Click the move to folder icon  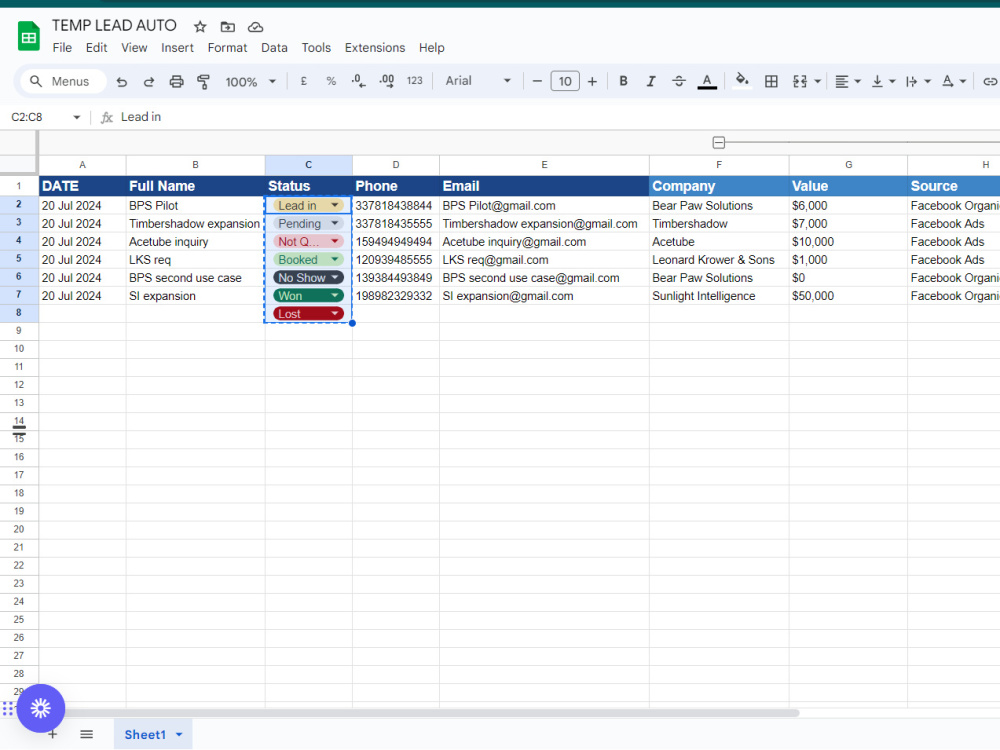(228, 27)
